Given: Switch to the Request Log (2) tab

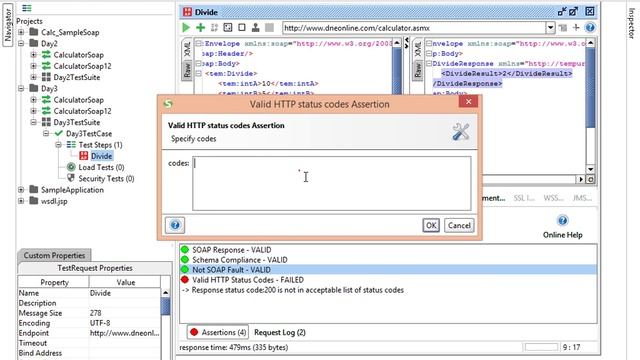Looking at the screenshot, I should click(280, 332).
